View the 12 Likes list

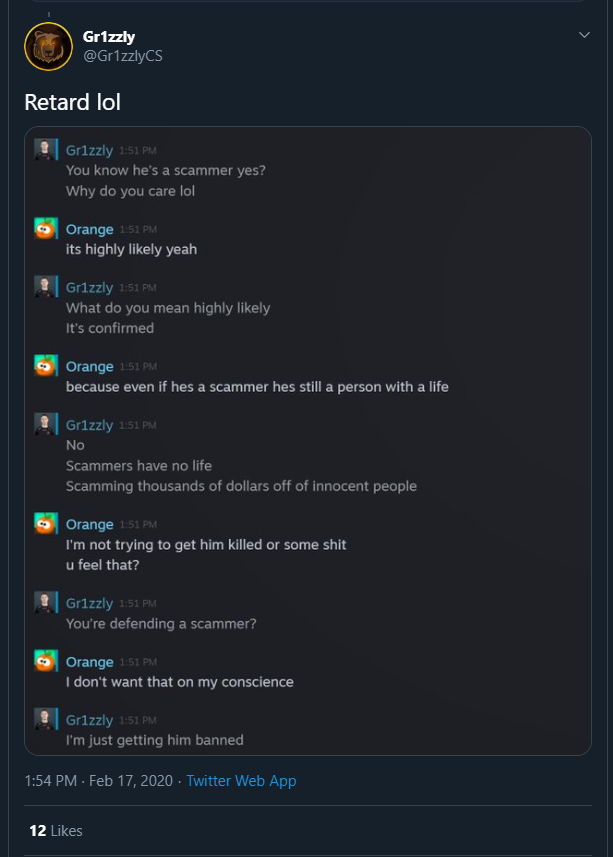[56, 831]
